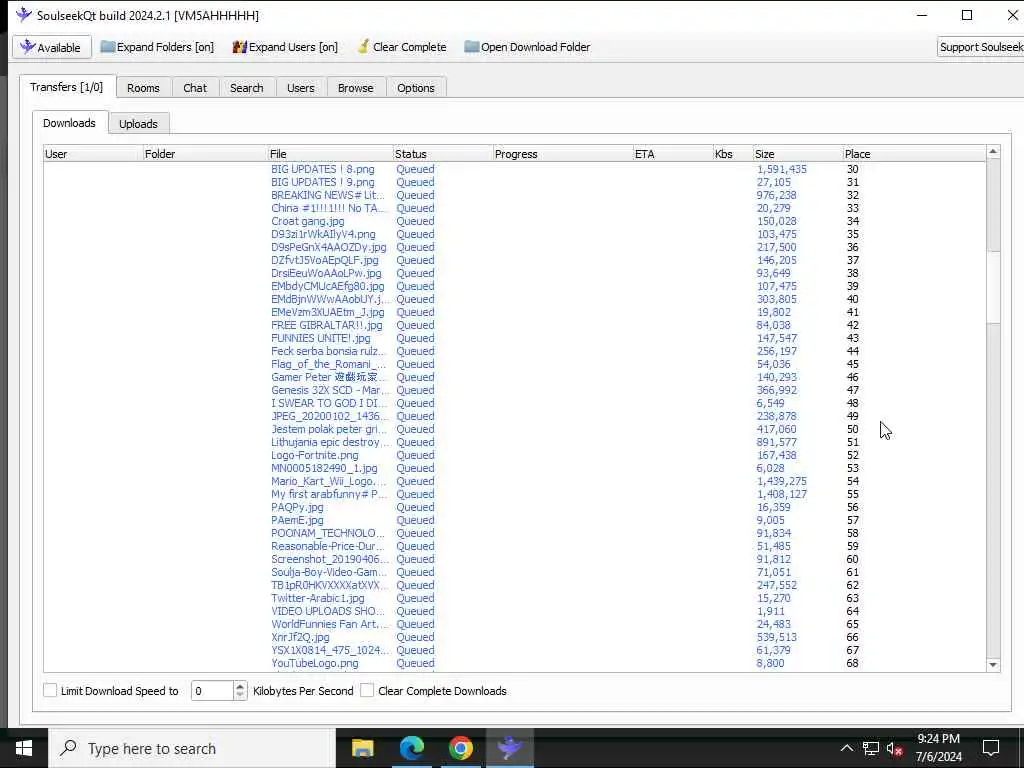Launch Microsoft Edge from the taskbar
Image resolution: width=1024 pixels, height=768 pixels.
(x=411, y=748)
